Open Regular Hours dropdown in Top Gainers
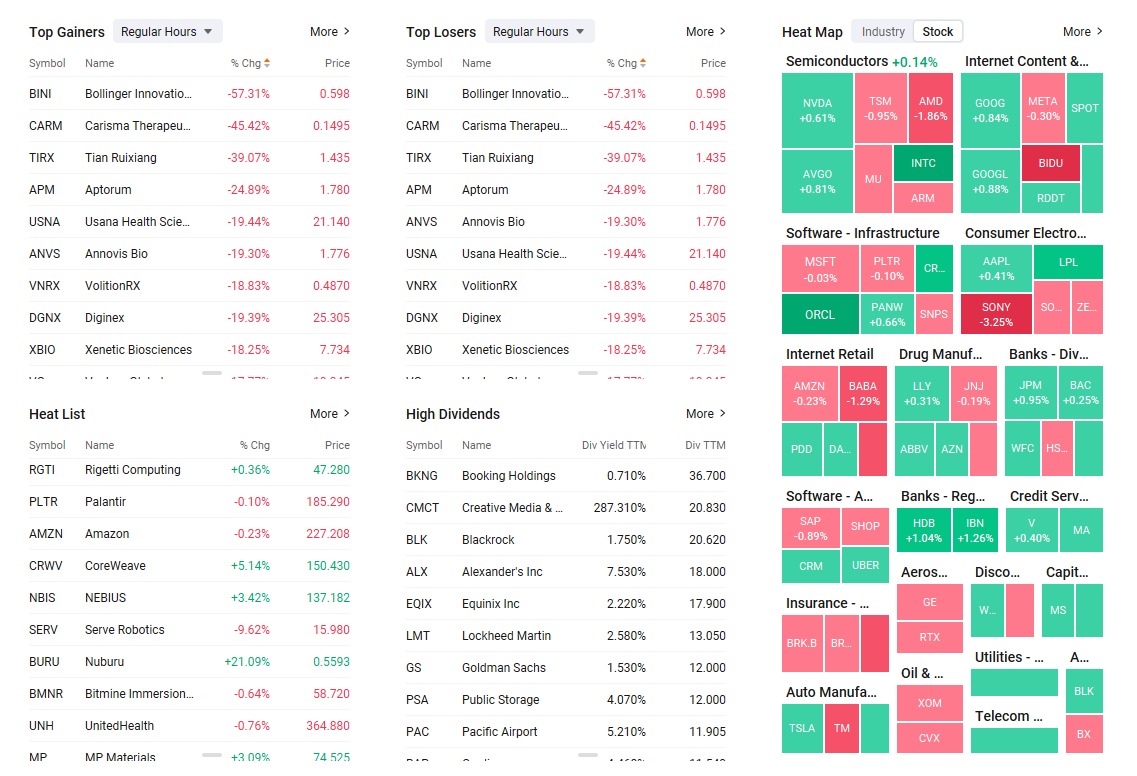 167,32
